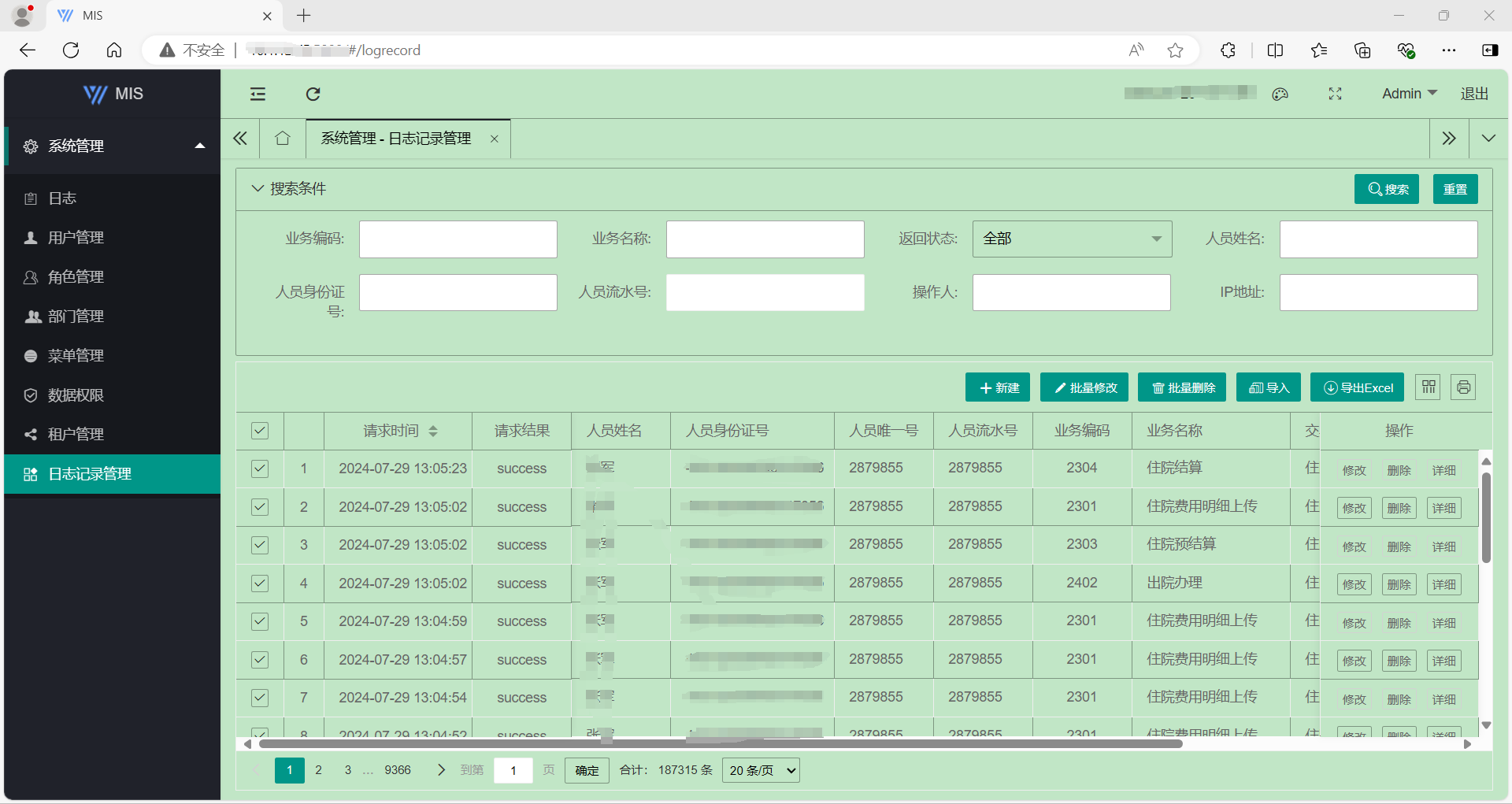Toggle the sidebar collapse icon

258,94
